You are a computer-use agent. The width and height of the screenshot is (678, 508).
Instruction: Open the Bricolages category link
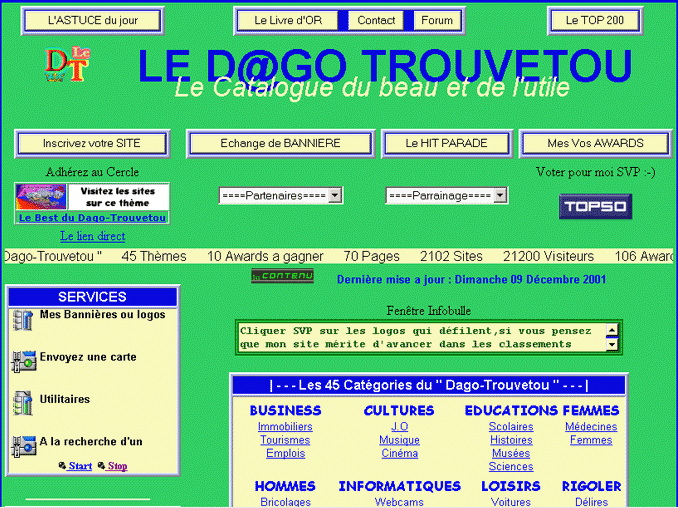click(x=285, y=502)
